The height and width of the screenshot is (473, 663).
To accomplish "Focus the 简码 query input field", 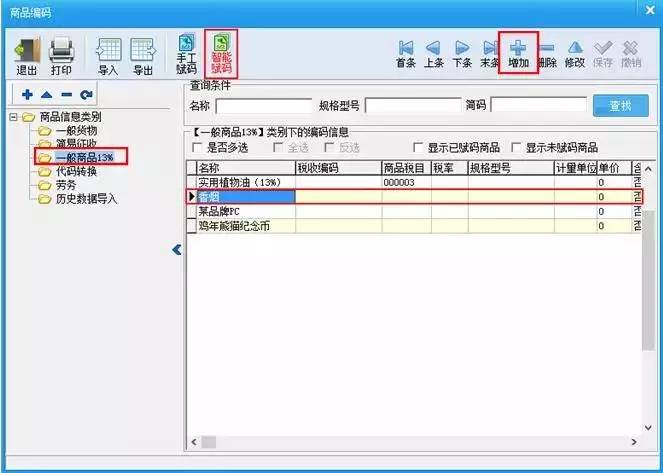I will [x=539, y=106].
